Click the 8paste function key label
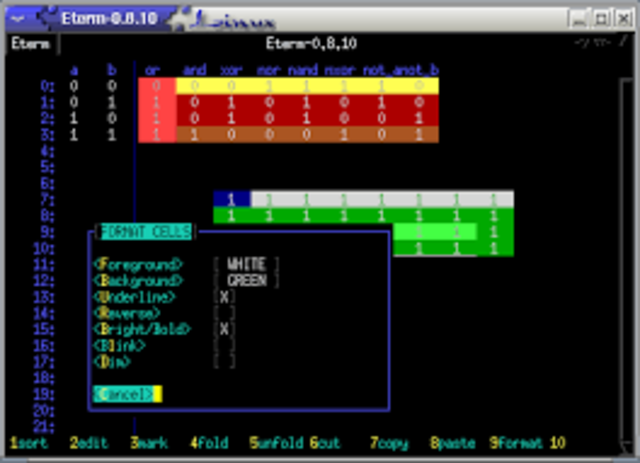This screenshot has width=640, height=463. click(x=453, y=443)
